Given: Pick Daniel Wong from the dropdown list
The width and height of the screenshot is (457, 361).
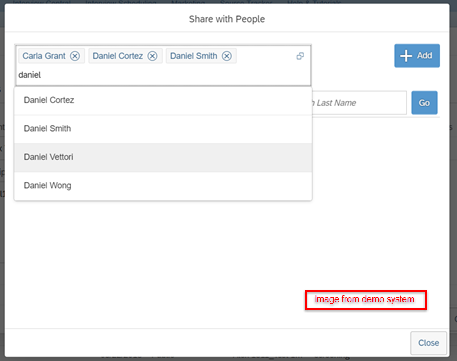Looking at the screenshot, I should click(163, 186).
